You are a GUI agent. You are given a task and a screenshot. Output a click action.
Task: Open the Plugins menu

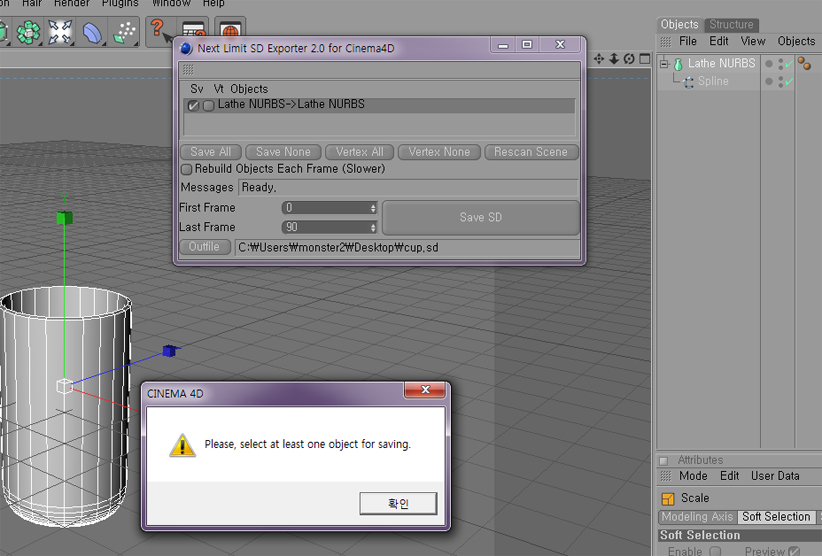click(x=120, y=3)
